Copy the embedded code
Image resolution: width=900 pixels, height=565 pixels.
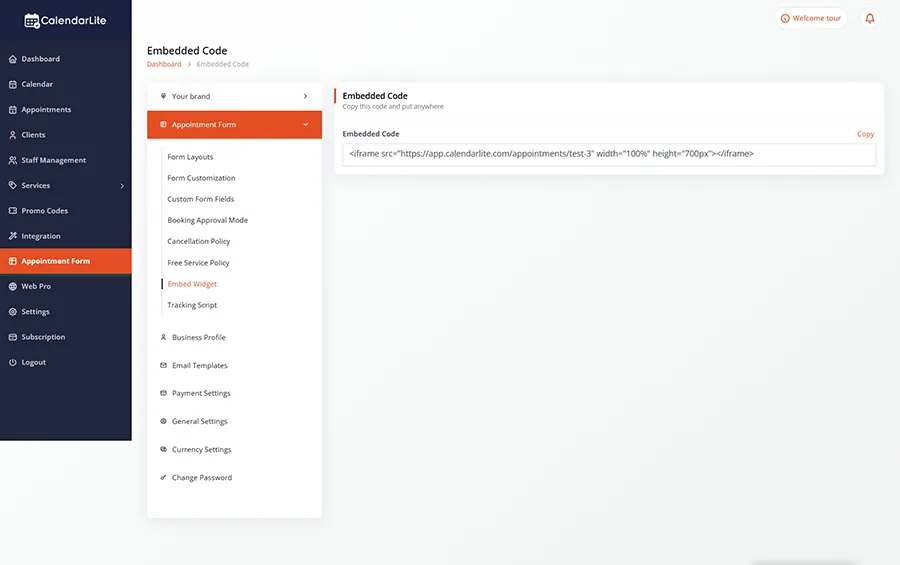click(865, 134)
